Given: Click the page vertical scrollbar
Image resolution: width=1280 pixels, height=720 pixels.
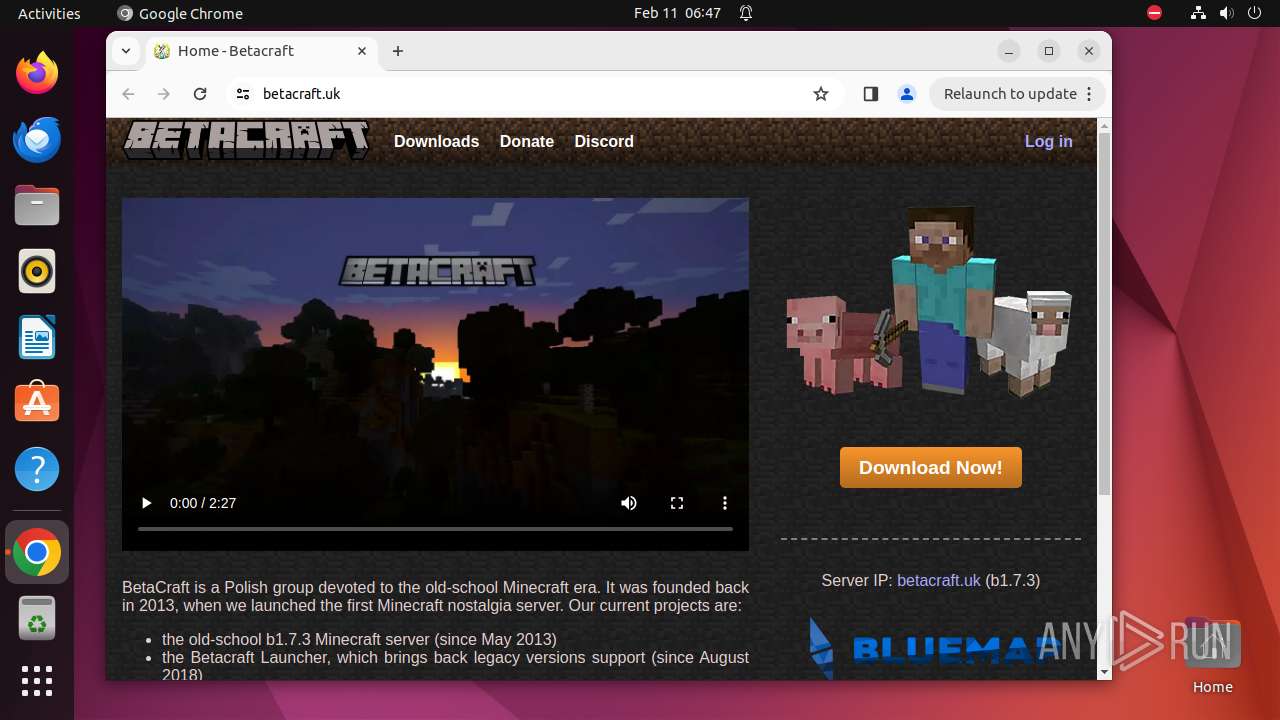Looking at the screenshot, I should pyautogui.click(x=1104, y=313).
